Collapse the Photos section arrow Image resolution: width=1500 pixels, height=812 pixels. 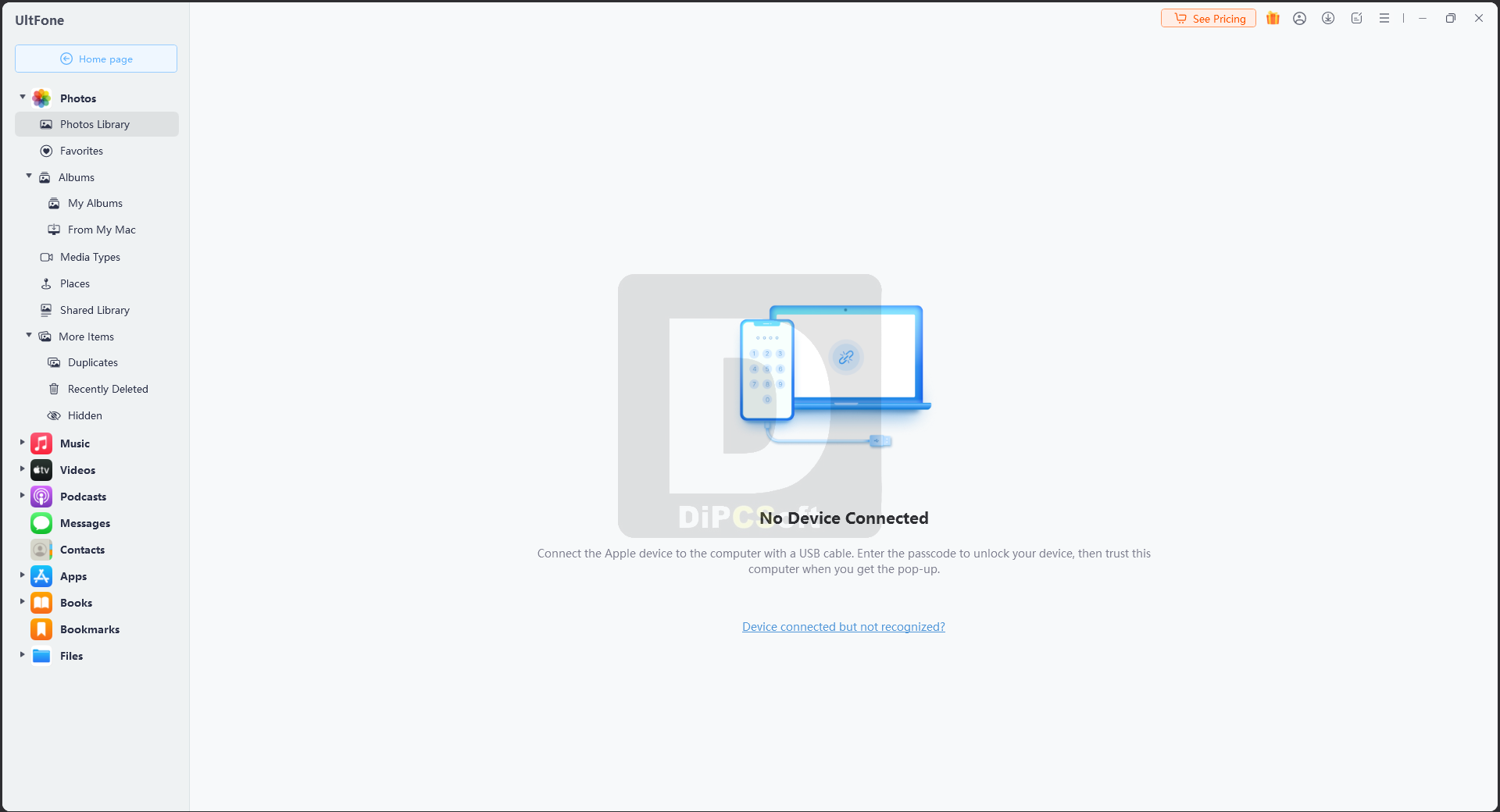click(23, 98)
